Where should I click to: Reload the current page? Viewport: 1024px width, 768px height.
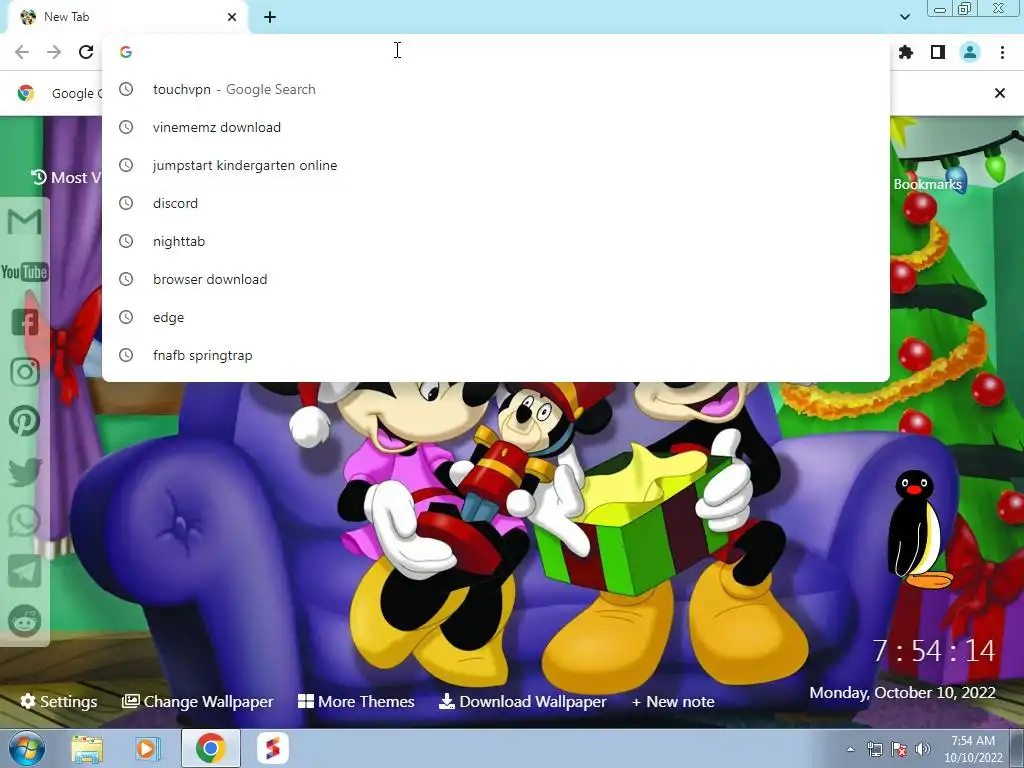(86, 52)
